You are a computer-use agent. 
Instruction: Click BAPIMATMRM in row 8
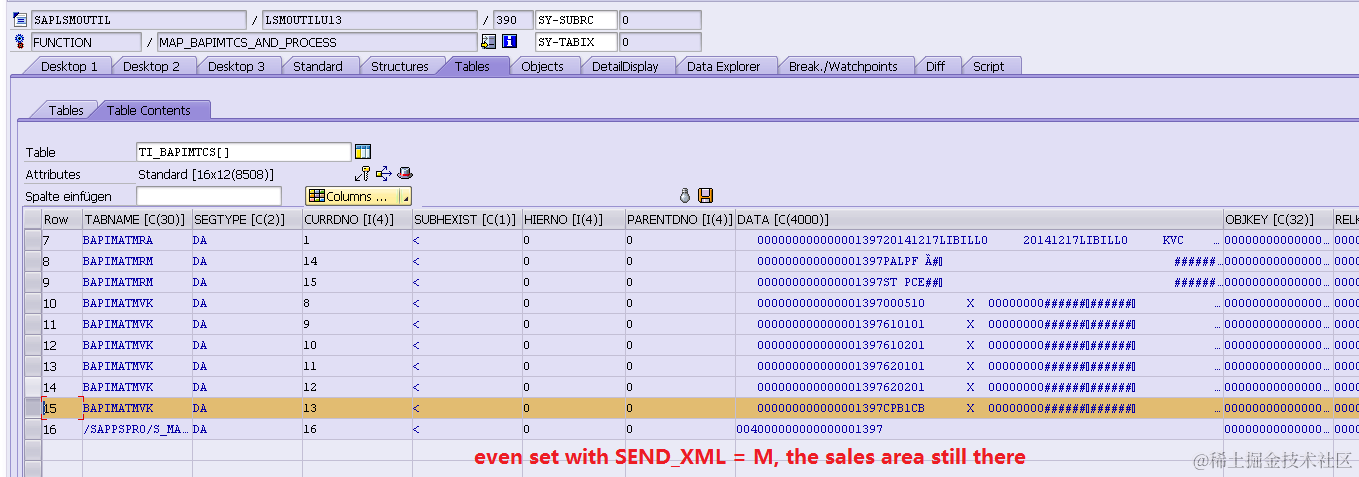point(137,261)
